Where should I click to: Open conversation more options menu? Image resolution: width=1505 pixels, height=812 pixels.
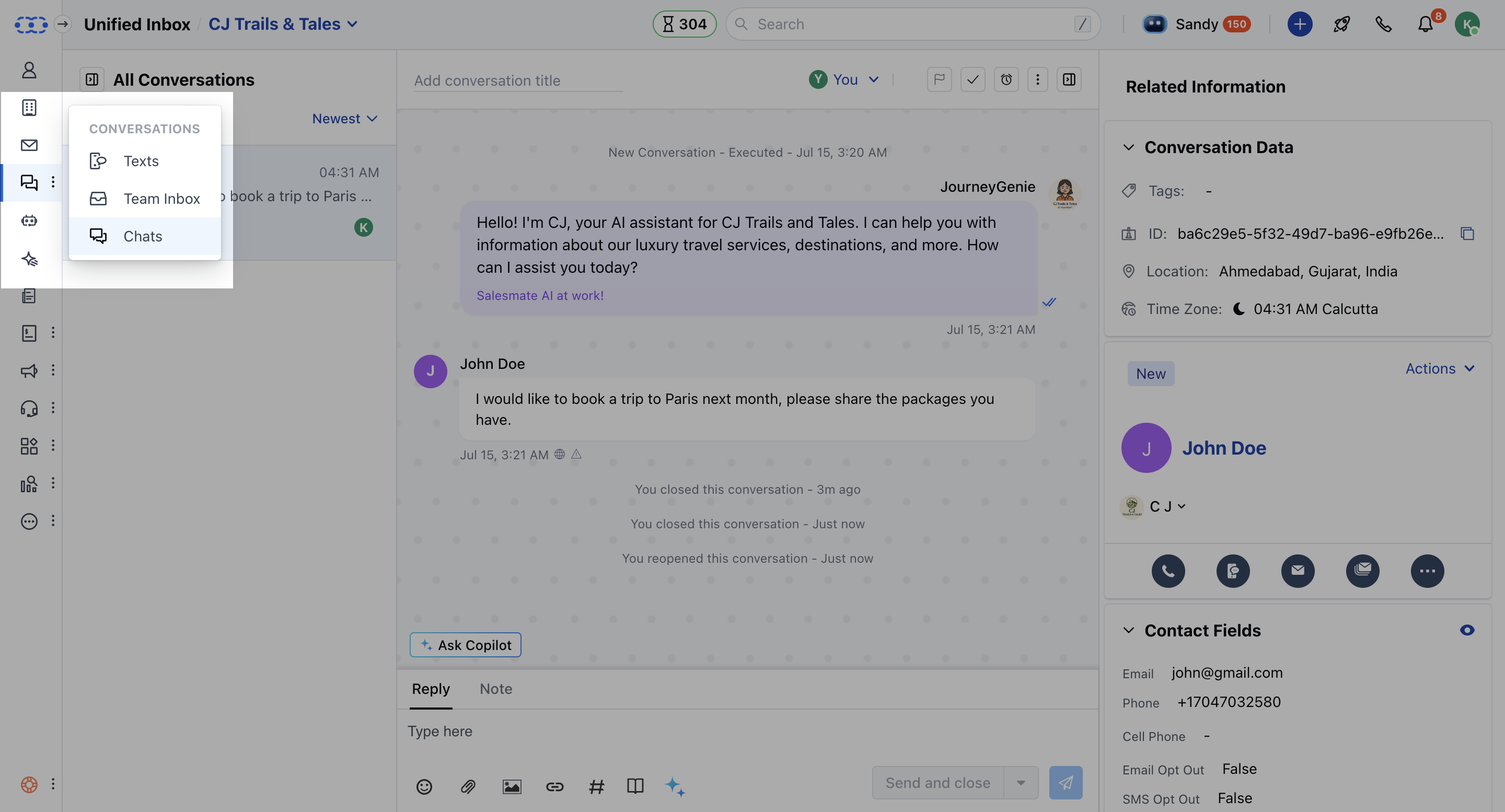(x=1038, y=79)
